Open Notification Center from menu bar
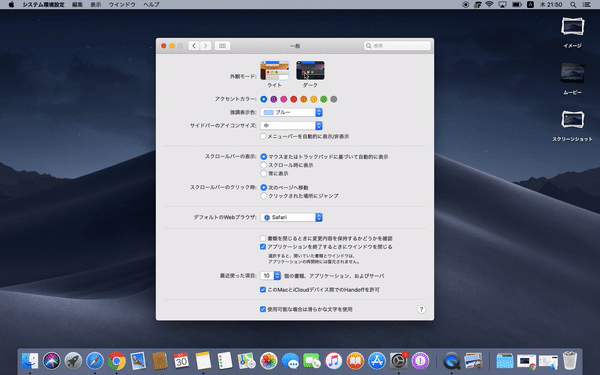Image resolution: width=600 pixels, height=375 pixels. (586, 5)
